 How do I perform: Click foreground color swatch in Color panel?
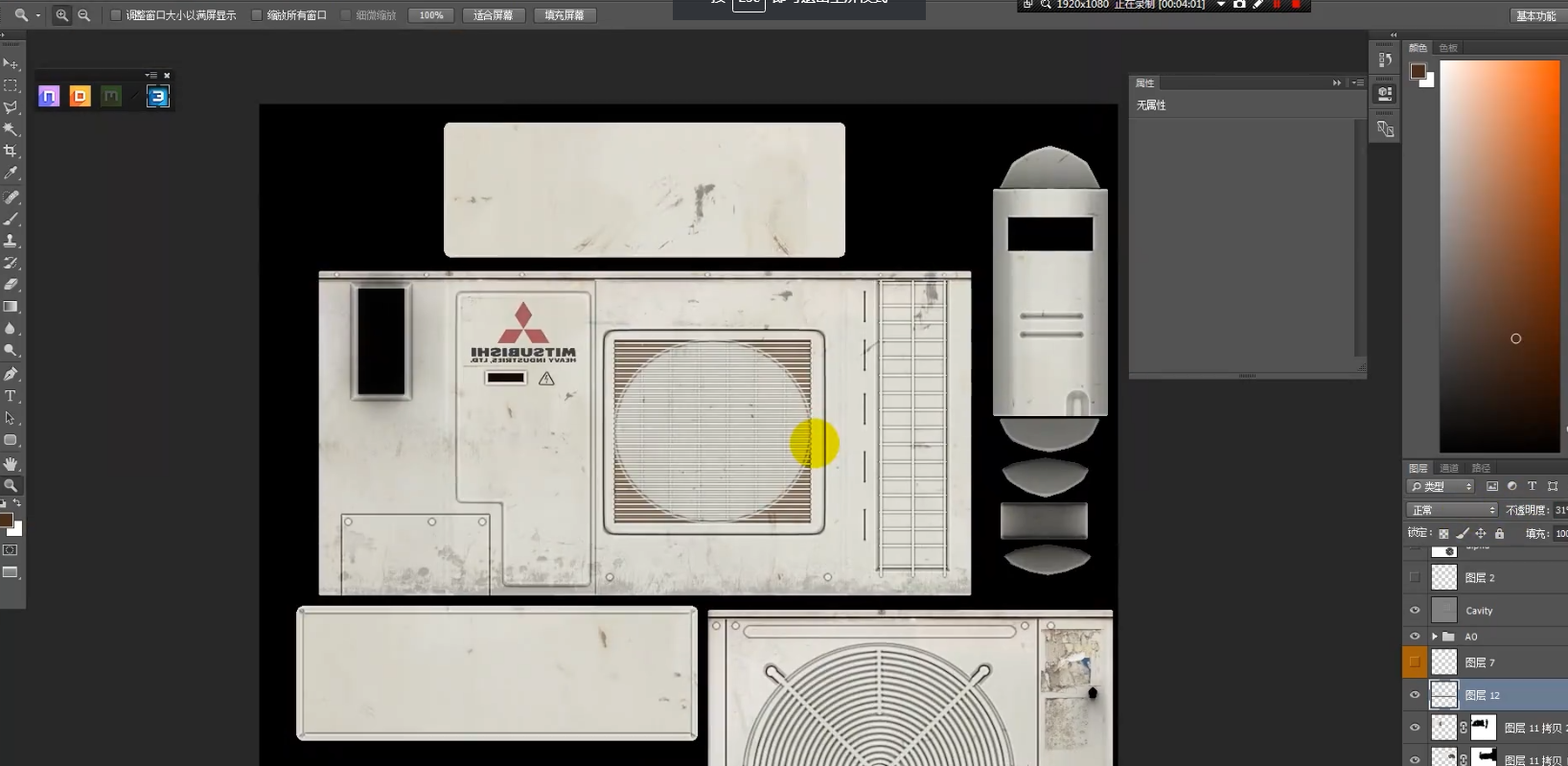point(1418,71)
